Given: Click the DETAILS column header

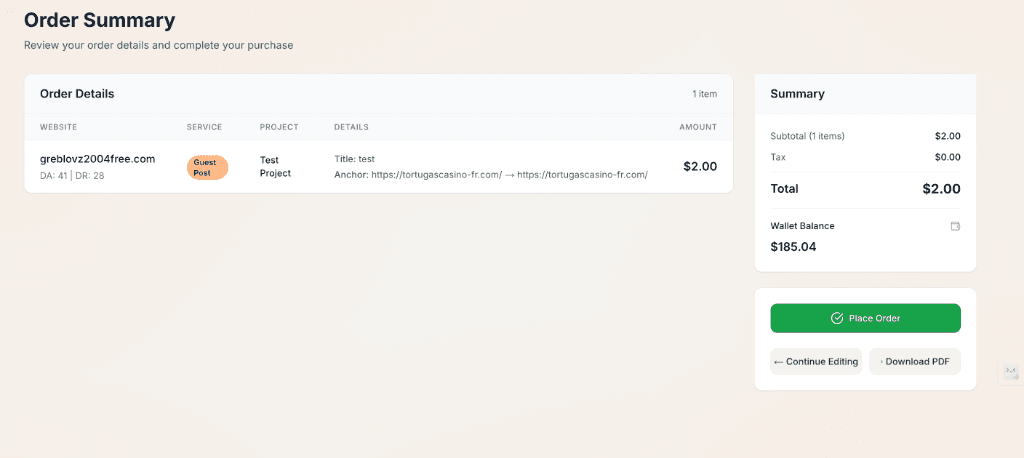Looking at the screenshot, I should click(x=351, y=127).
